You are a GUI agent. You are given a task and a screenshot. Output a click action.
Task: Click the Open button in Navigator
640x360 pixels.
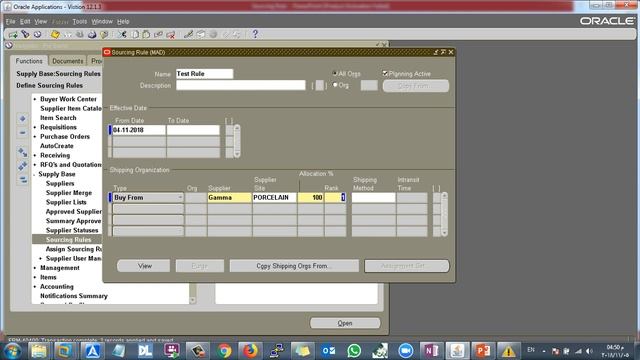click(x=345, y=323)
